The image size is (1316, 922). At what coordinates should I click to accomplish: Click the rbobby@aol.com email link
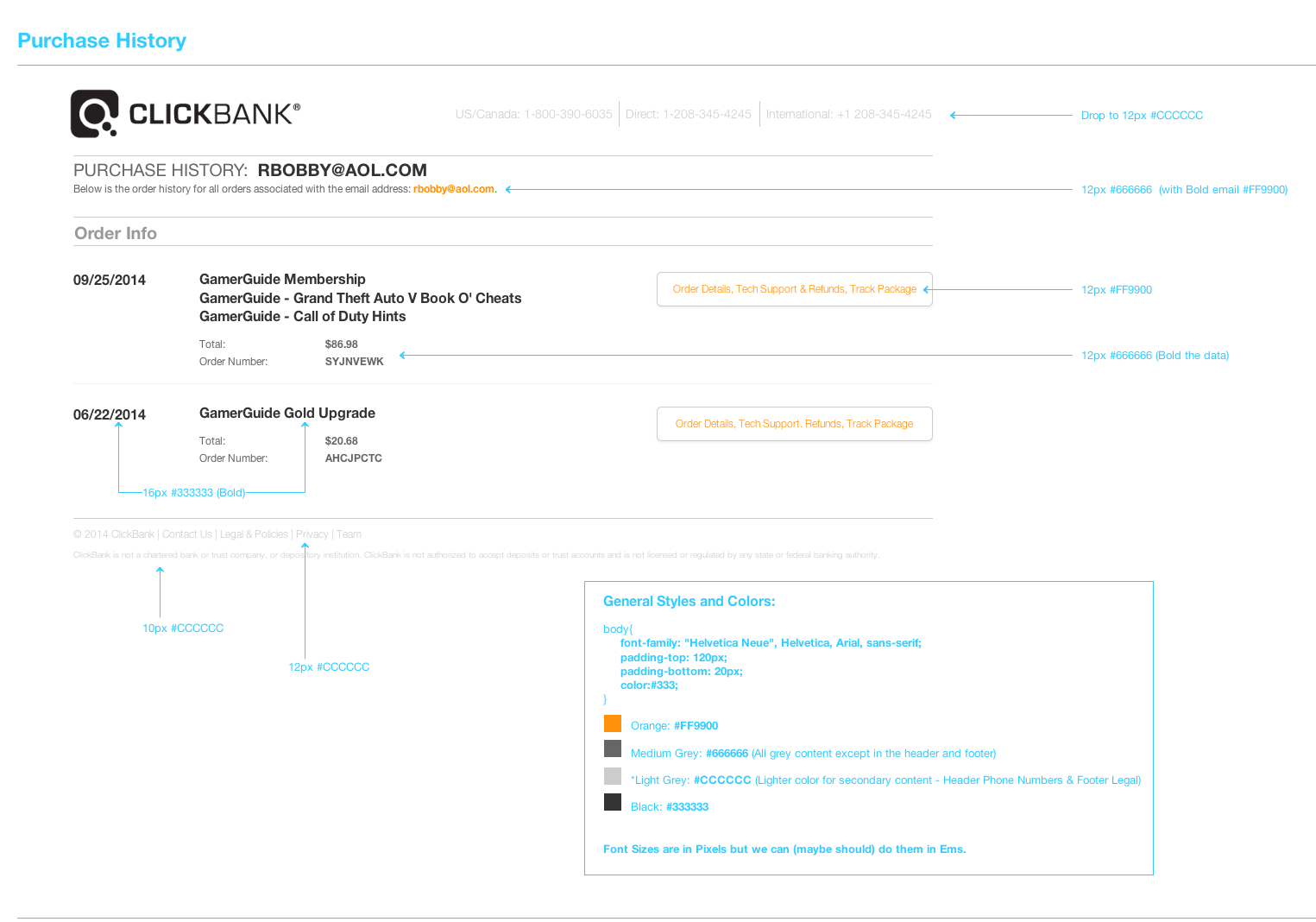(x=454, y=189)
